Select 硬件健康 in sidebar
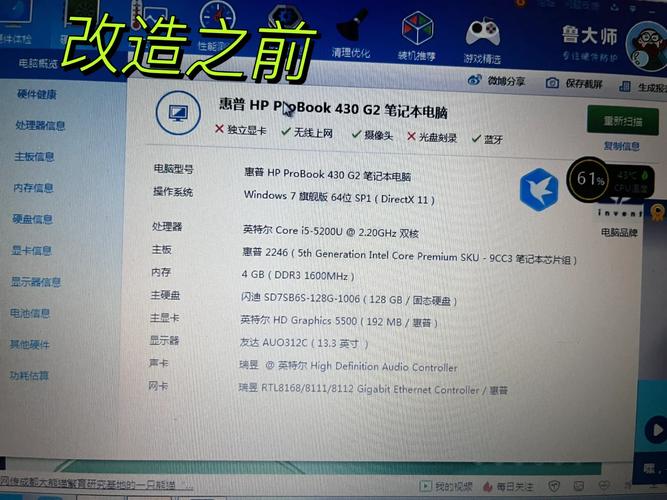 pyautogui.click(x=37, y=94)
